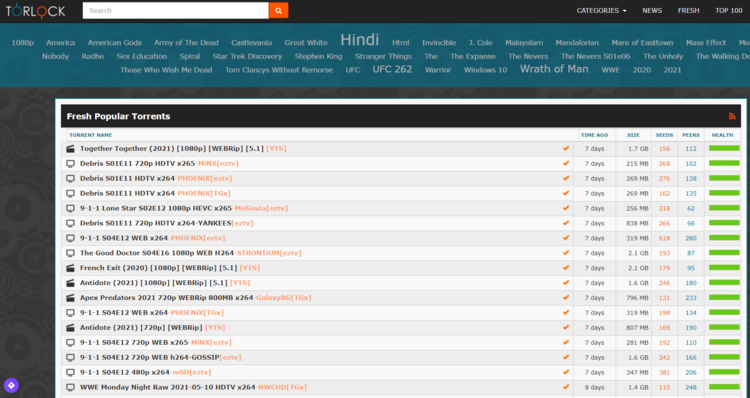Click TV icon beside The Good Doctor S04E16
Image resolution: width=750 pixels, height=398 pixels.
[71, 253]
